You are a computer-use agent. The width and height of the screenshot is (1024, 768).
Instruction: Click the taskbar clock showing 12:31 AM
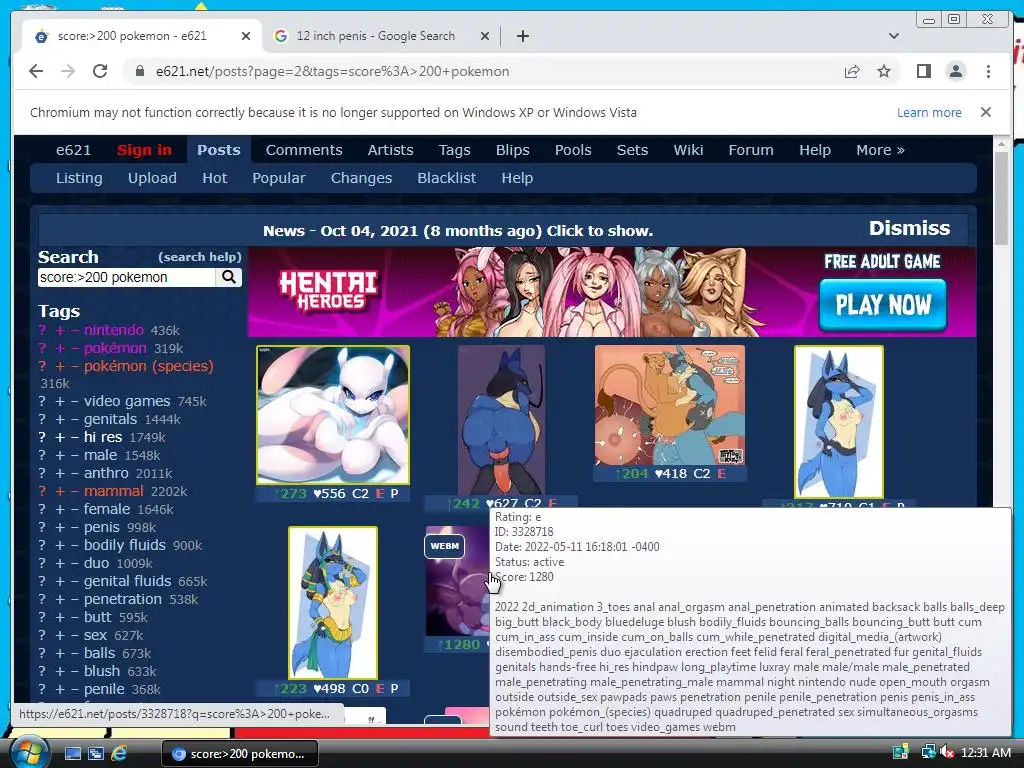[985, 753]
